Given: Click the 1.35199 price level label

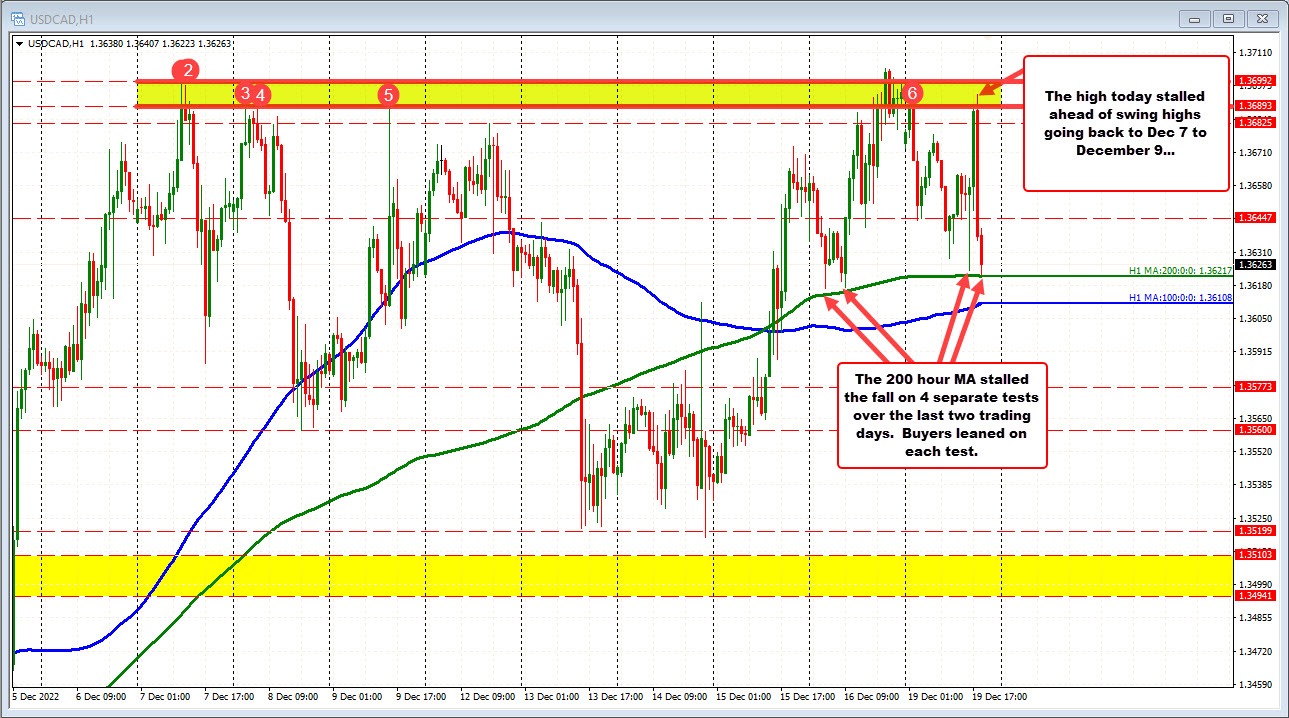Looking at the screenshot, I should 1253,530.
